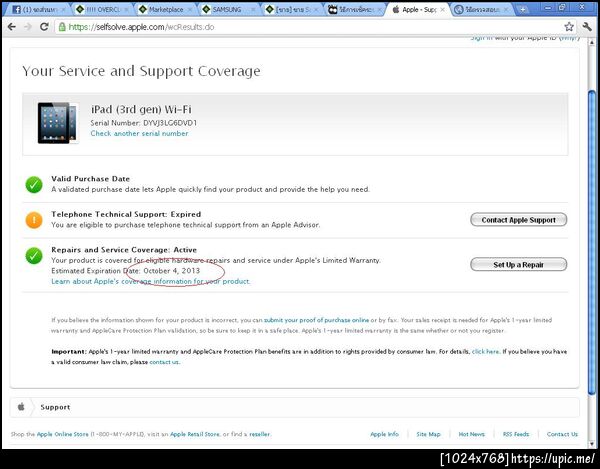Open the Contact Us footer link

[562, 434]
